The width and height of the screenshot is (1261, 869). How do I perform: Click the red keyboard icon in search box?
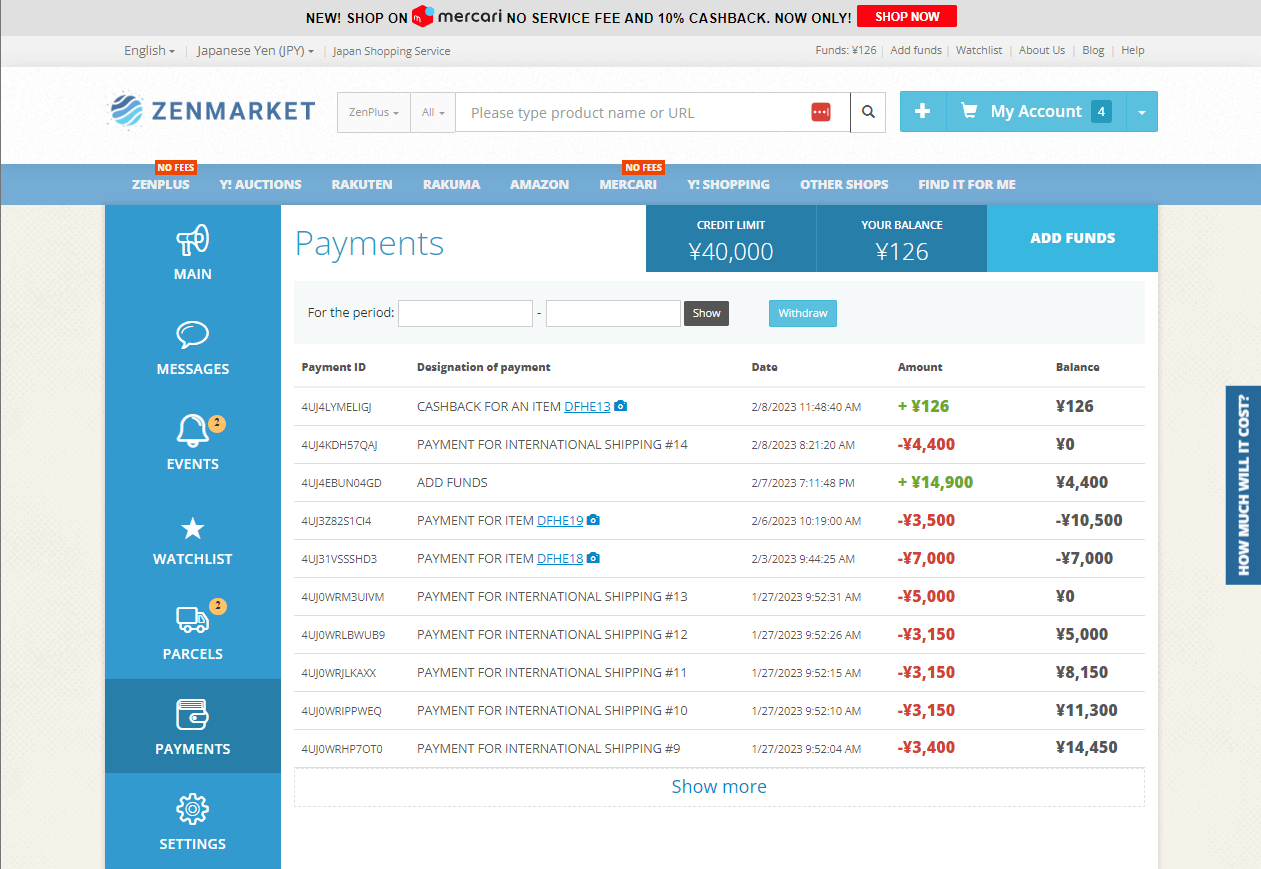coord(821,112)
